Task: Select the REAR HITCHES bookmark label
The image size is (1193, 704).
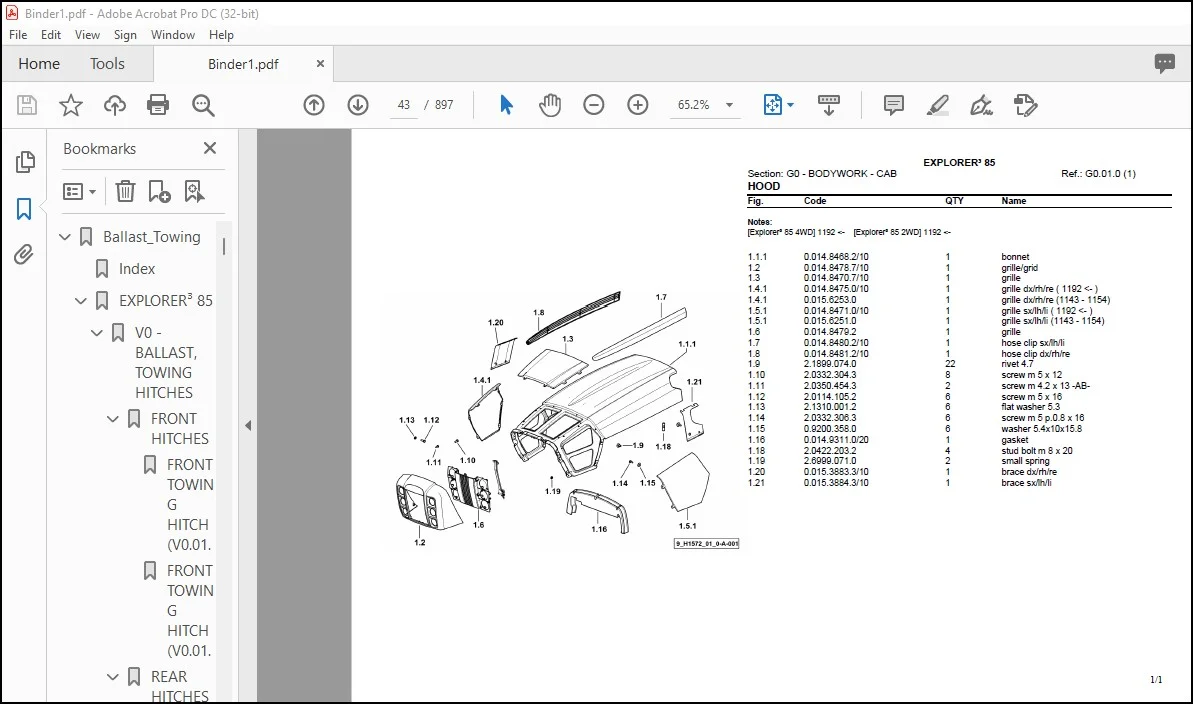Action: coord(180,686)
